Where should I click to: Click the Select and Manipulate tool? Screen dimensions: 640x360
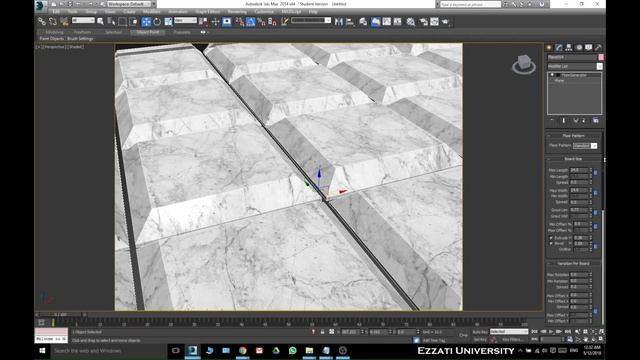216,22
